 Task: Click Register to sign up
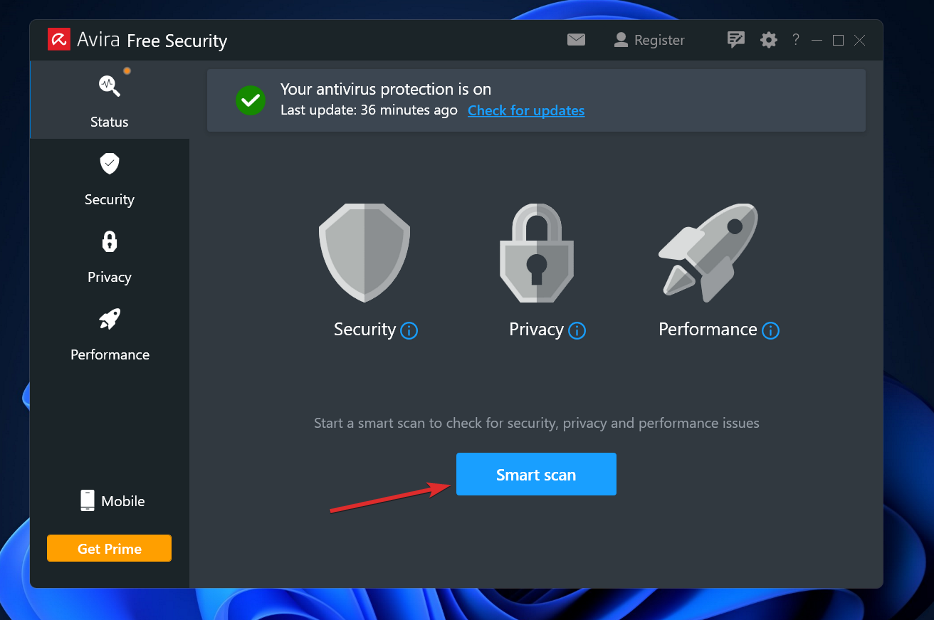(x=649, y=40)
